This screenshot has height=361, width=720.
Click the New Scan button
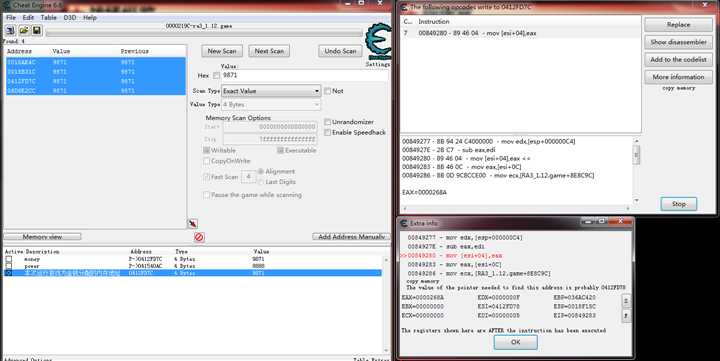pos(222,51)
